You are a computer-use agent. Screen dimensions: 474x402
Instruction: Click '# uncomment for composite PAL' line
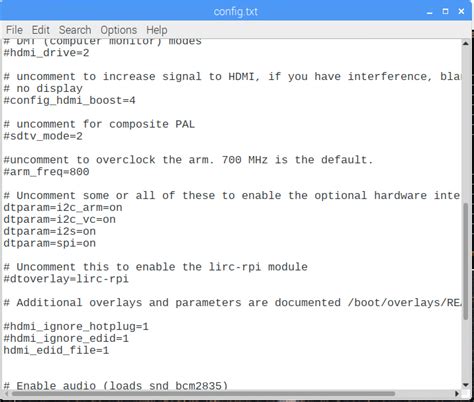[x=99, y=124]
